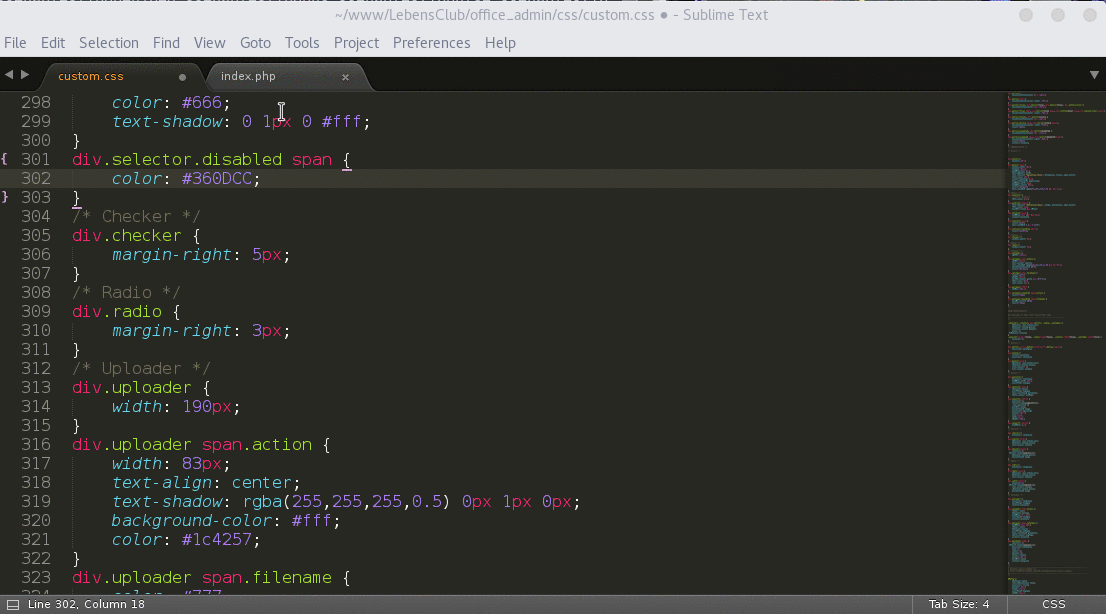The height and width of the screenshot is (614, 1106).
Task: Click Line 302, Column 18 indicator
Action: [95, 604]
